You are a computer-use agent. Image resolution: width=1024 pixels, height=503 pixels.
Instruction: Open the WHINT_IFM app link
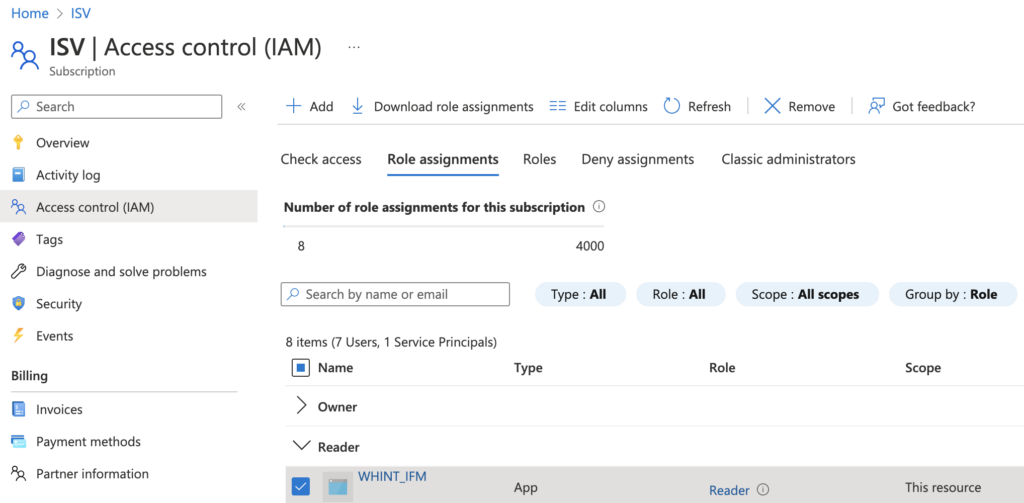coord(392,476)
